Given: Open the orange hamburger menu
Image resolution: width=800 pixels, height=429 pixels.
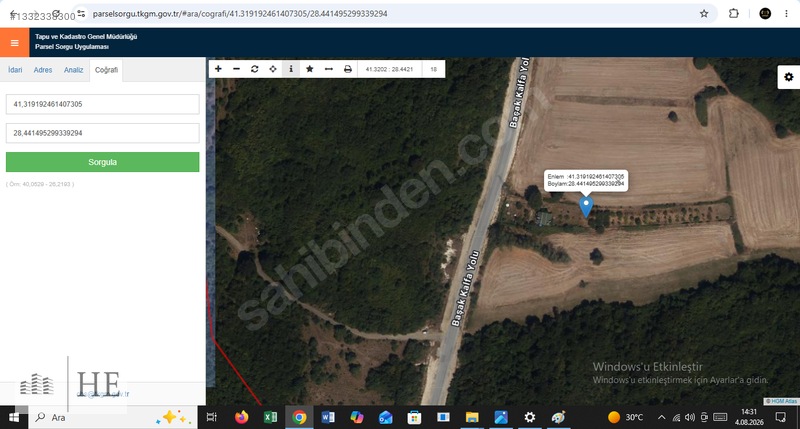Looking at the screenshot, I should pyautogui.click(x=14, y=43).
